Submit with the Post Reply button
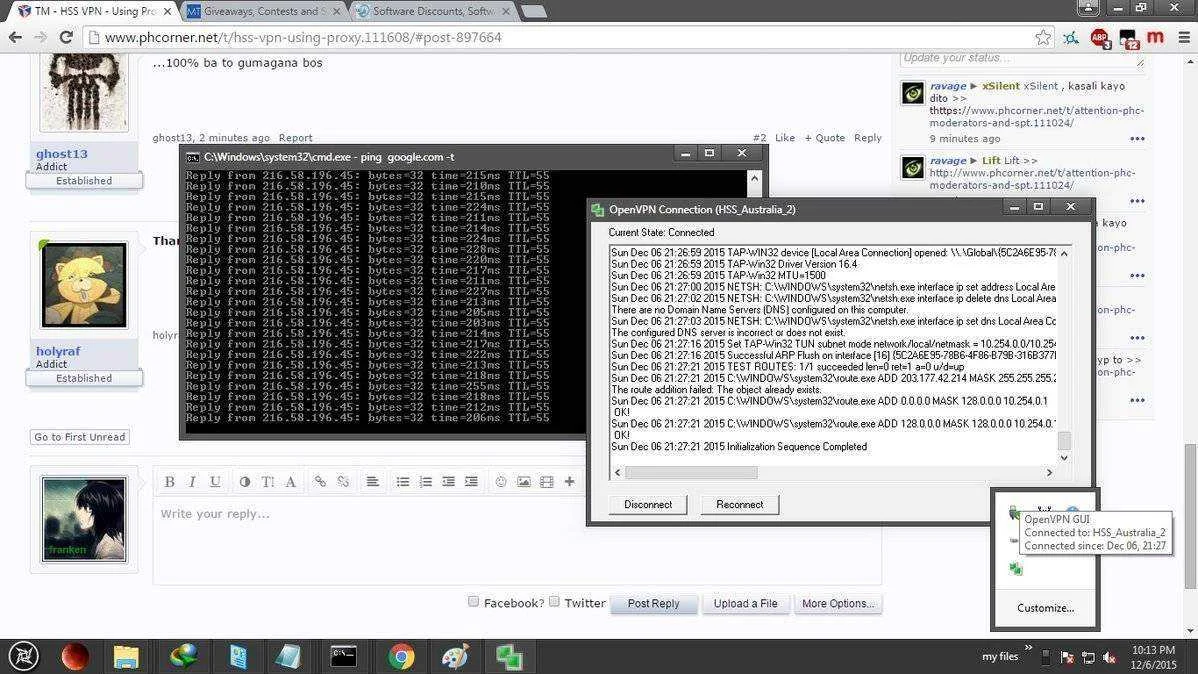The width and height of the screenshot is (1198, 674). [653, 604]
